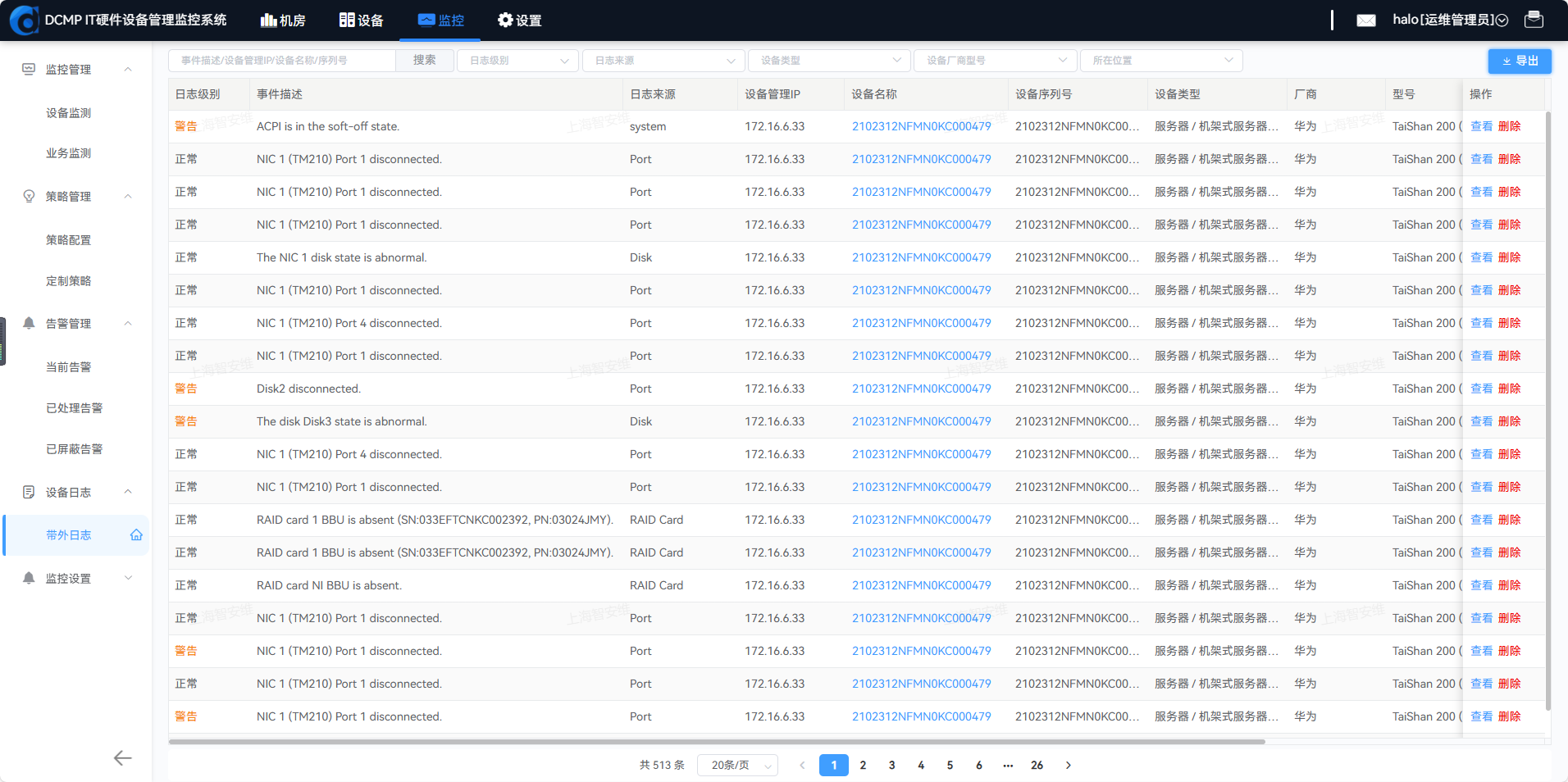Switch to the 监控 tab
Image resolution: width=1568 pixels, height=782 pixels.
(x=441, y=20)
